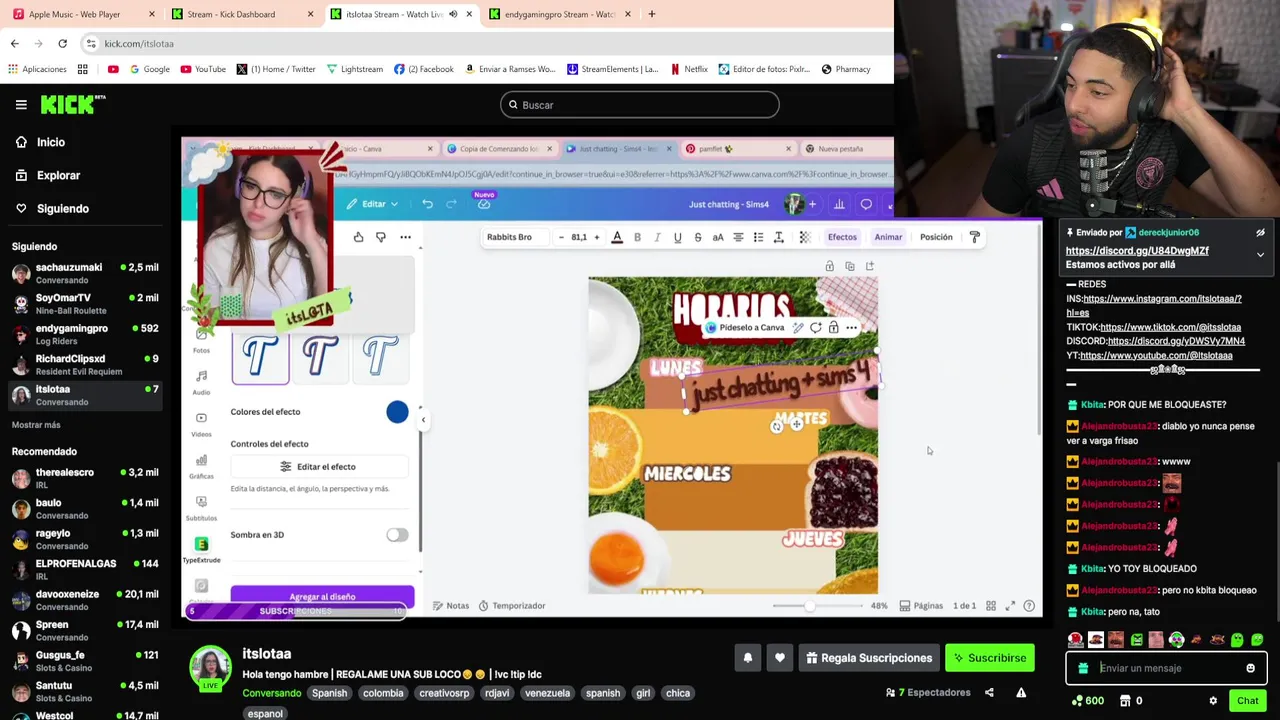Open the Netflix bookmark
1280x720 pixels.
(689, 69)
